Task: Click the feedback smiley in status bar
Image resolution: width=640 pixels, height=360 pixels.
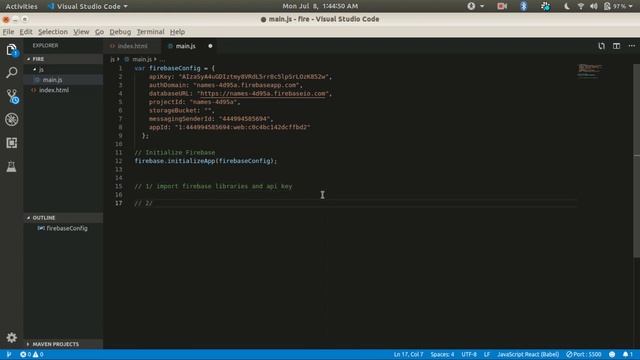Action: 612,354
